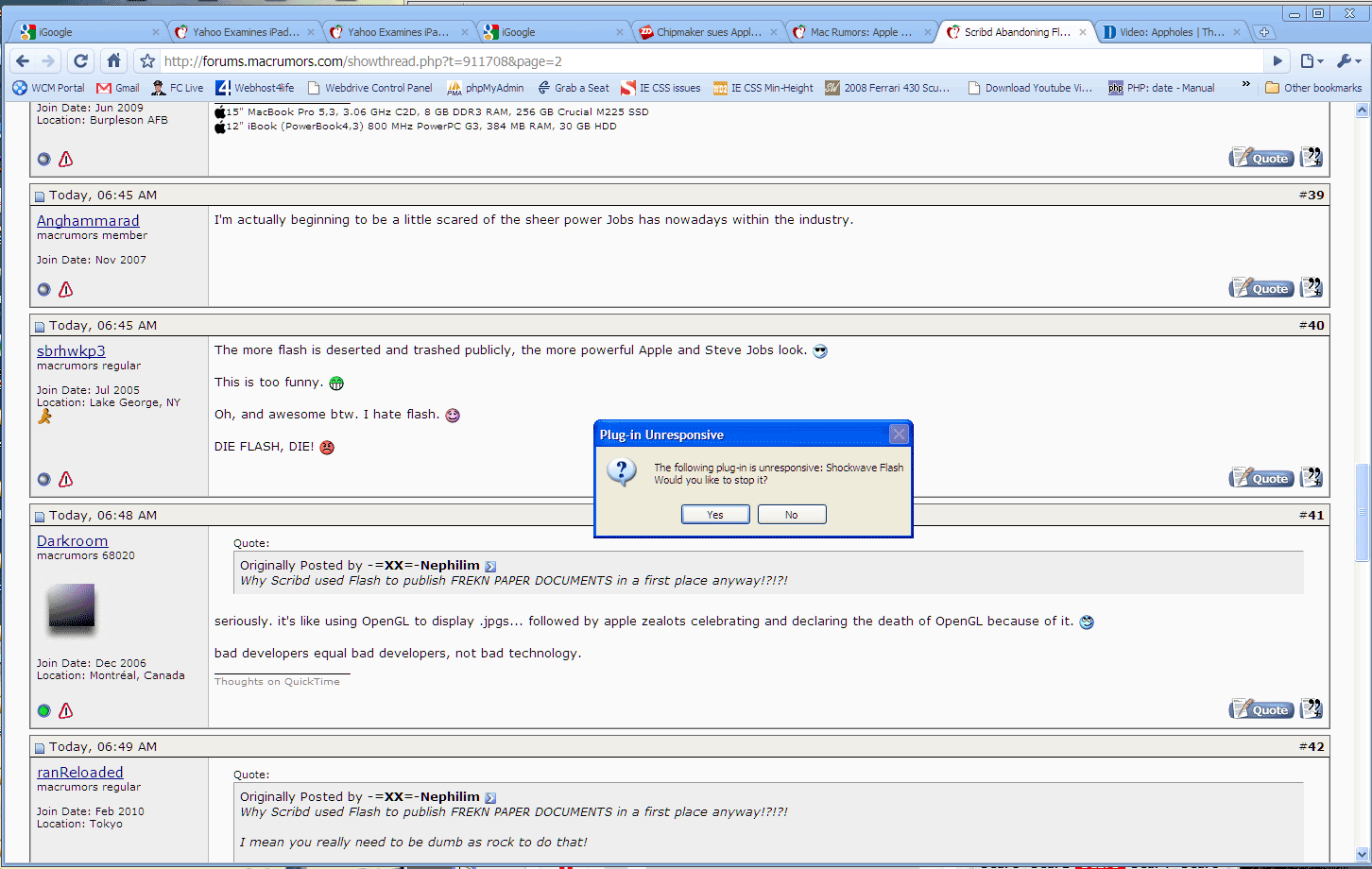Click sbrhwkp3's offline status icon
Viewport: 1372px width, 869px height.
(x=43, y=480)
